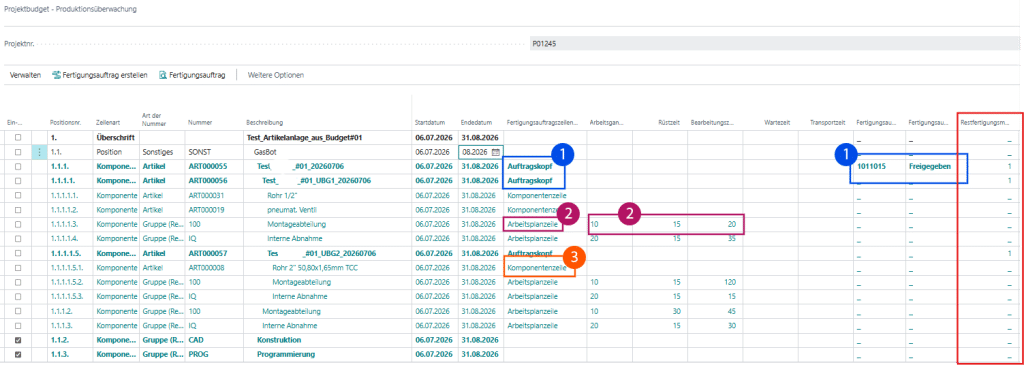1024x365 pixels.
Task: Open the Verwalten menu
Action: [x=25, y=75]
